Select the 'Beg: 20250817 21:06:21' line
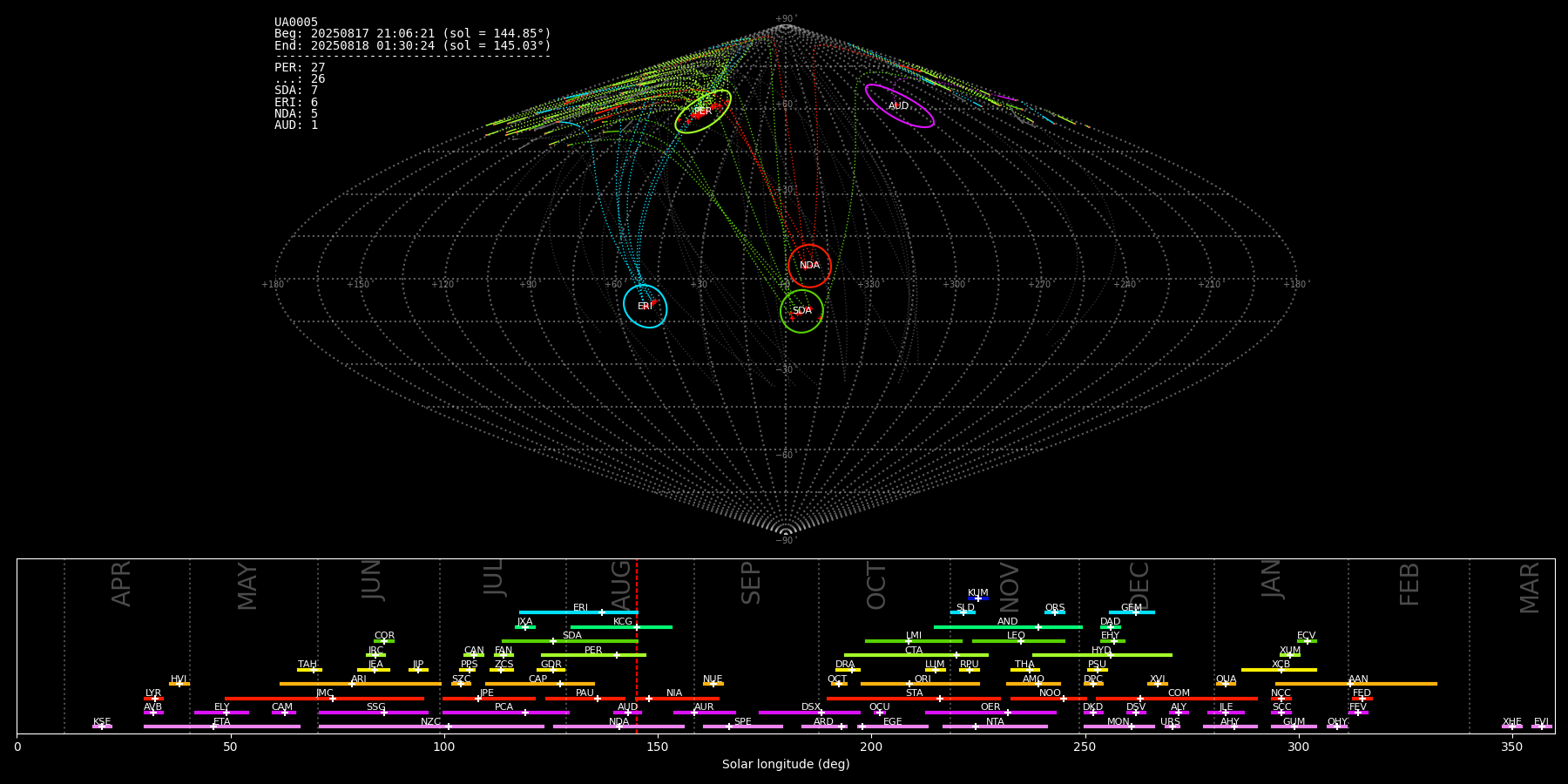The height and width of the screenshot is (784, 1568). [x=413, y=34]
